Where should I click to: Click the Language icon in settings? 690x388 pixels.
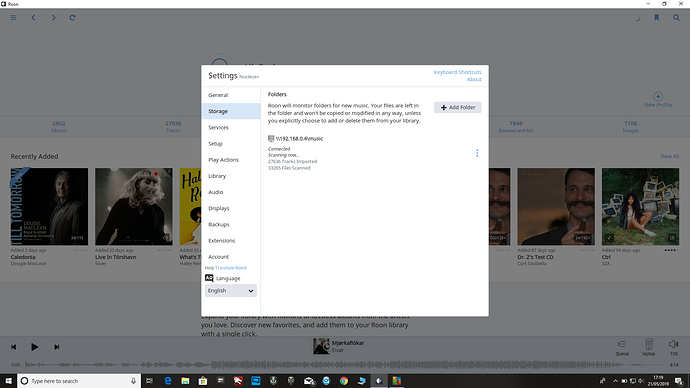coord(209,278)
